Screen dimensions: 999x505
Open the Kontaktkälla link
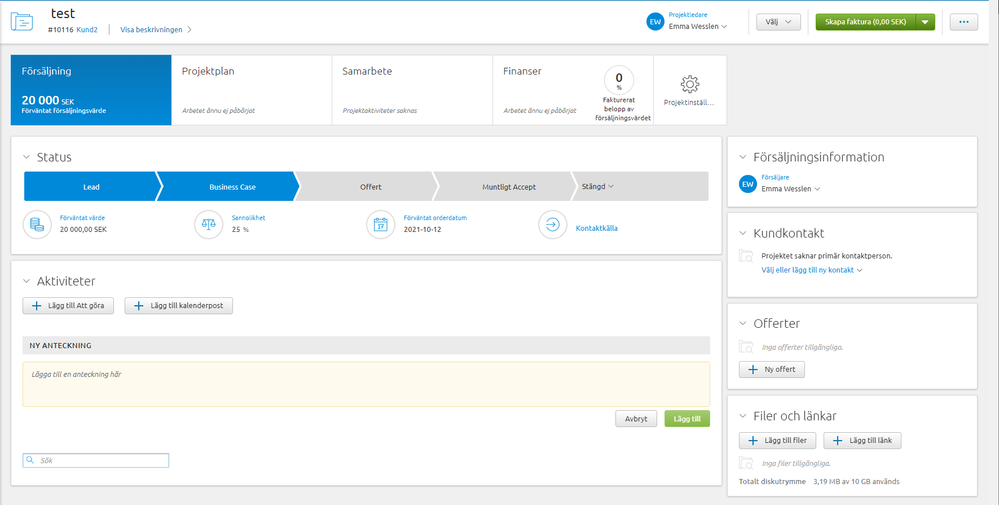click(x=596, y=228)
